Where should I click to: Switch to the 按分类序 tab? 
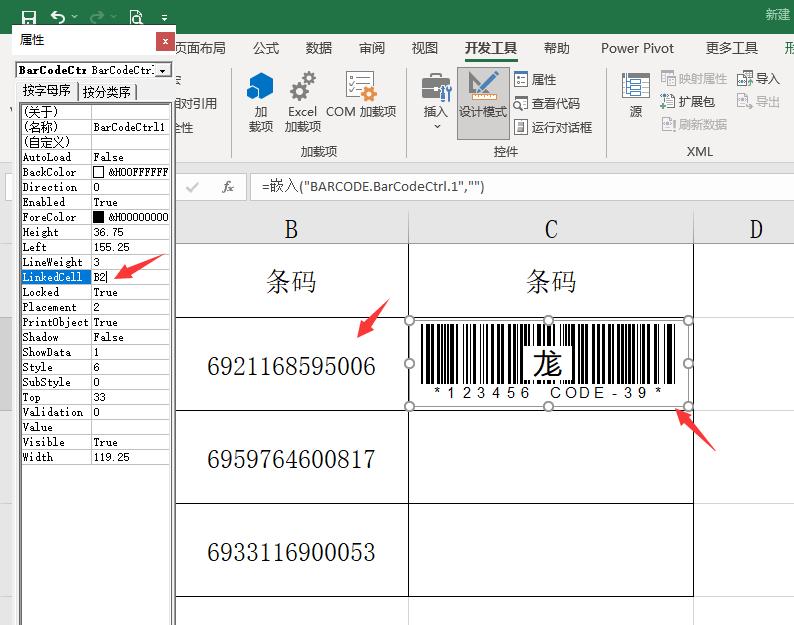[106, 92]
